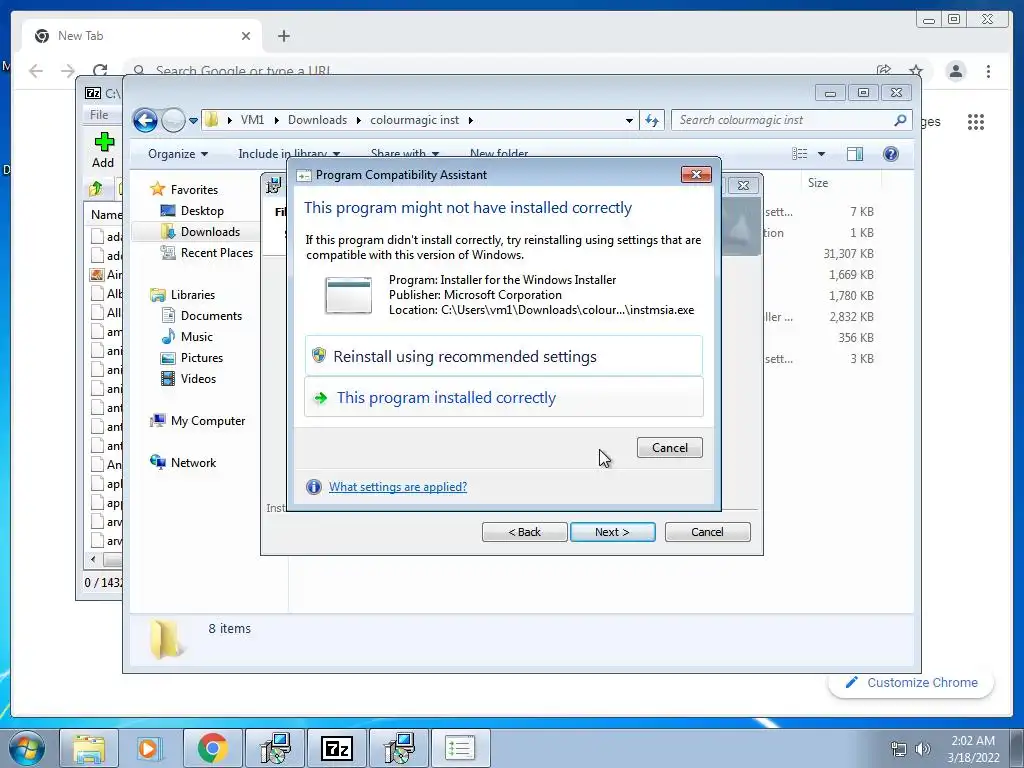
Task: Click the network tray icon
Action: pyautogui.click(x=899, y=748)
